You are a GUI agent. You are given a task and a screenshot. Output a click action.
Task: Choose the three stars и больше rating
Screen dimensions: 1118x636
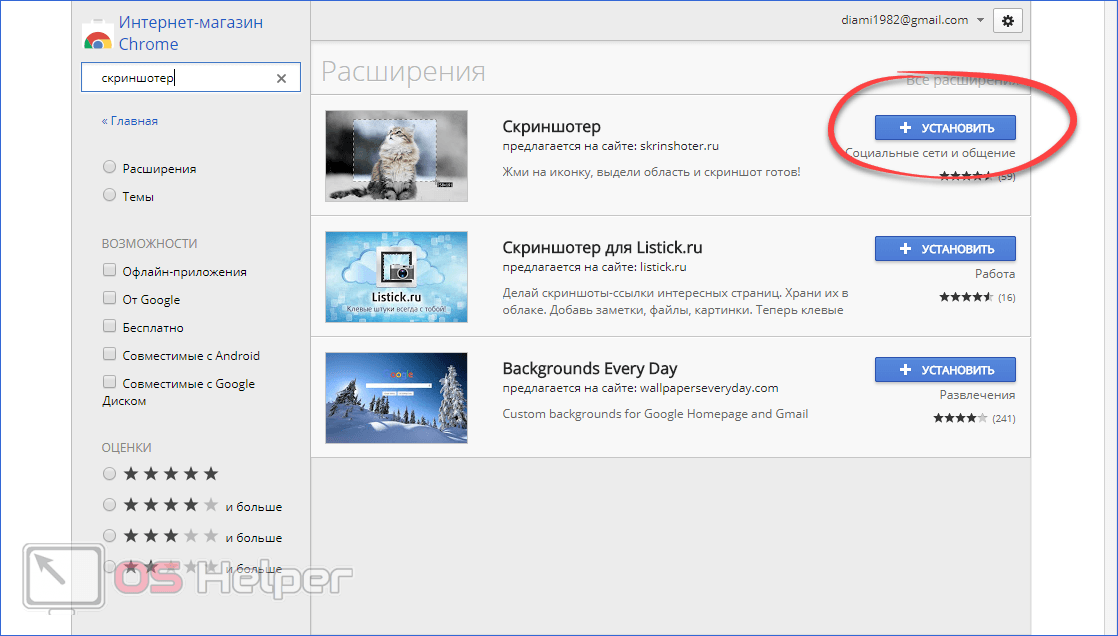(x=109, y=535)
